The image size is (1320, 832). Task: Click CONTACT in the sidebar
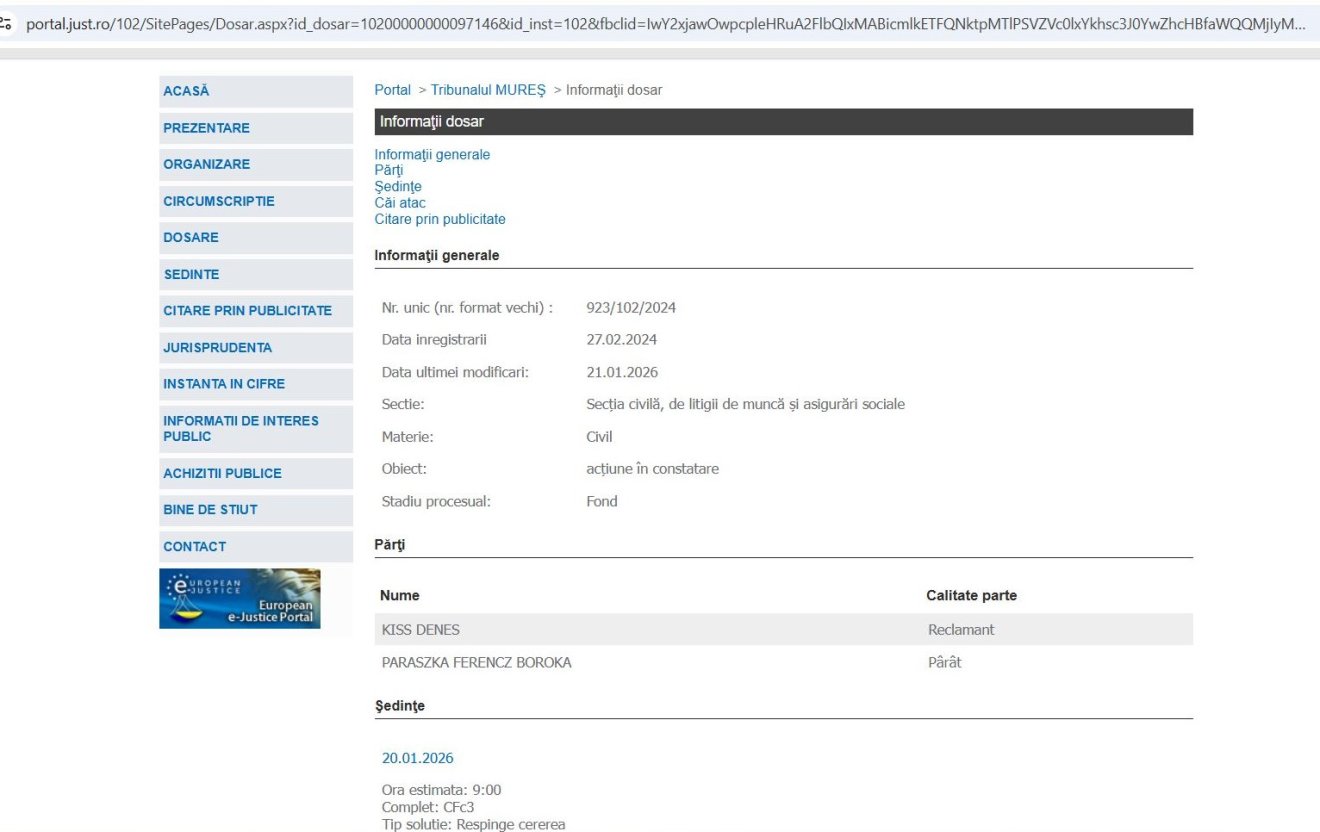tap(195, 546)
